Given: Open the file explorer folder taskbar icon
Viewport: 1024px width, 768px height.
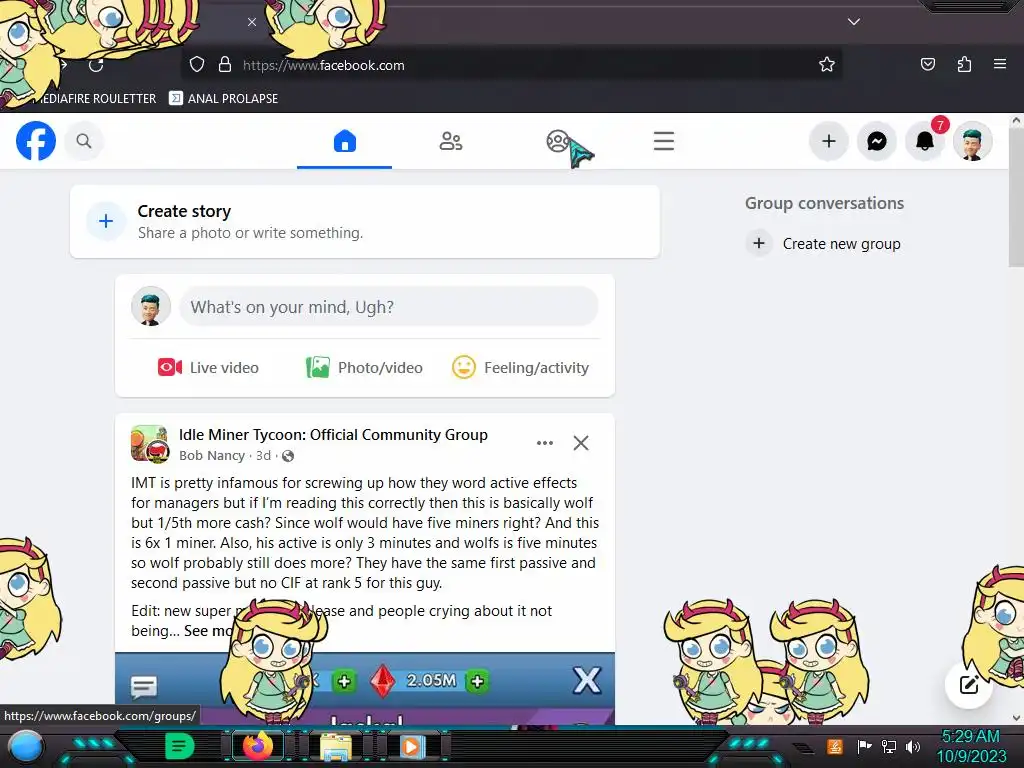Looking at the screenshot, I should [335, 746].
